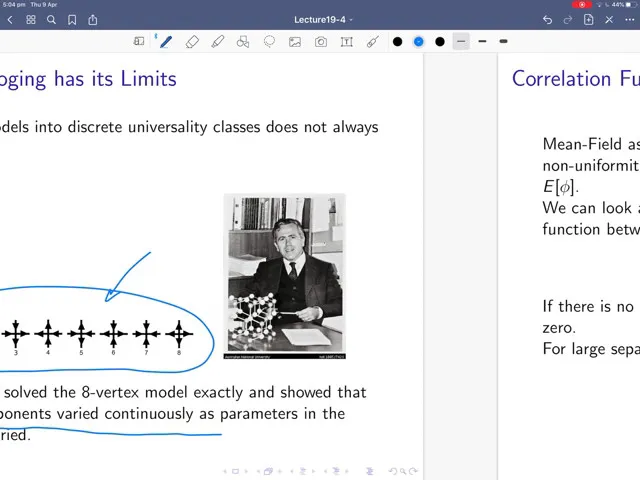
Task: Select the thinnest stroke width
Action: [461, 42]
